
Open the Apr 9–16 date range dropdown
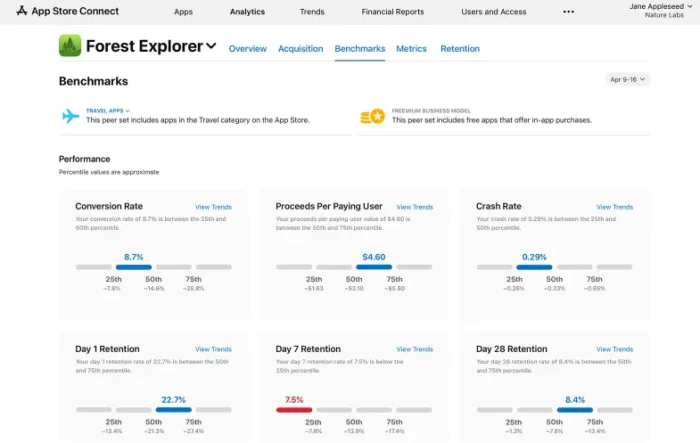627,79
